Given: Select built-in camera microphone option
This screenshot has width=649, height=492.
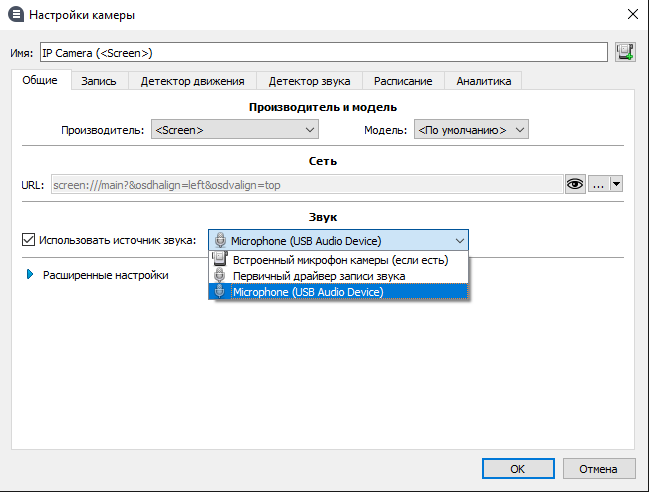Looking at the screenshot, I should (340, 259).
